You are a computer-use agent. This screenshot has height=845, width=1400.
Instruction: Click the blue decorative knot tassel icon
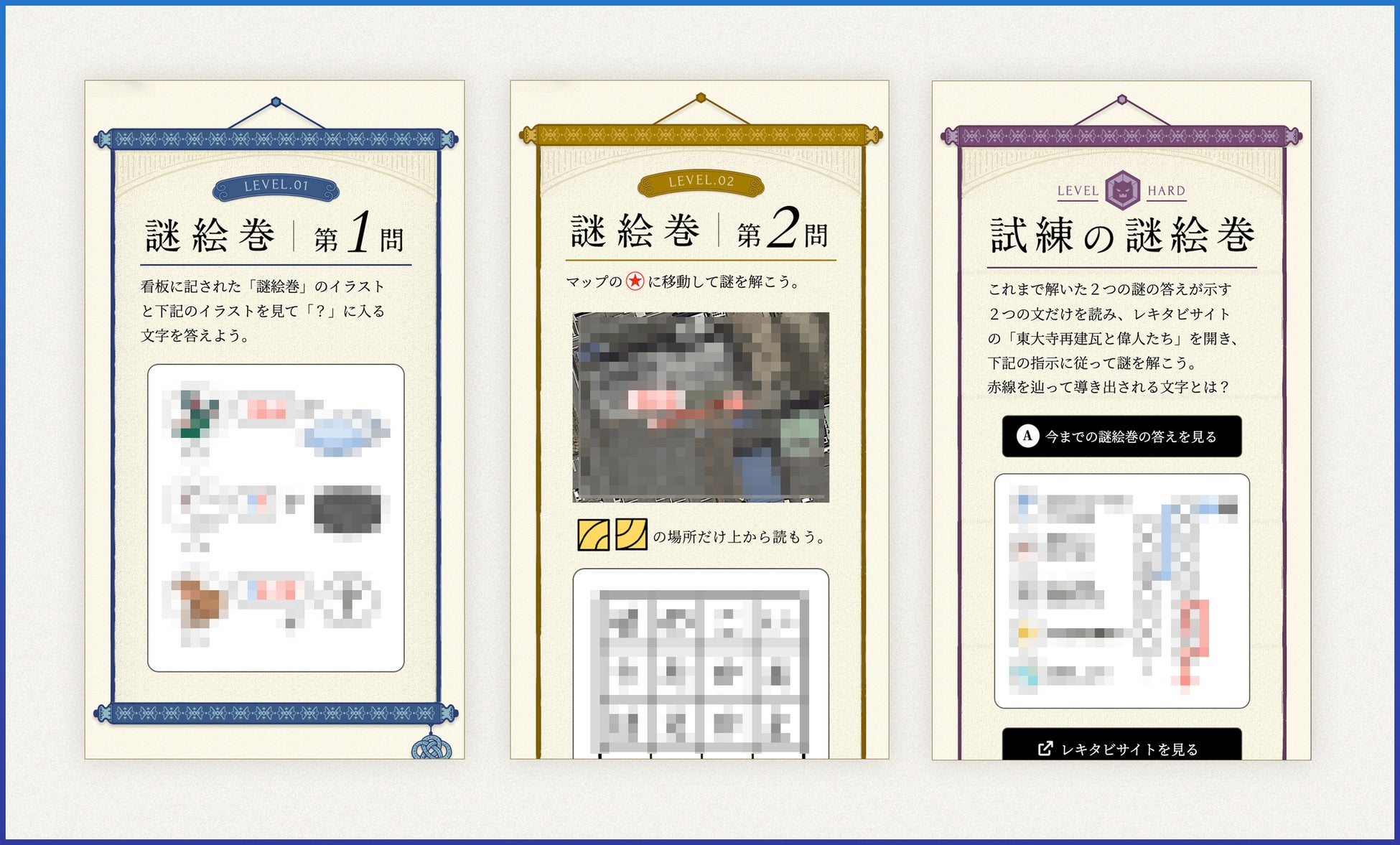(x=431, y=748)
